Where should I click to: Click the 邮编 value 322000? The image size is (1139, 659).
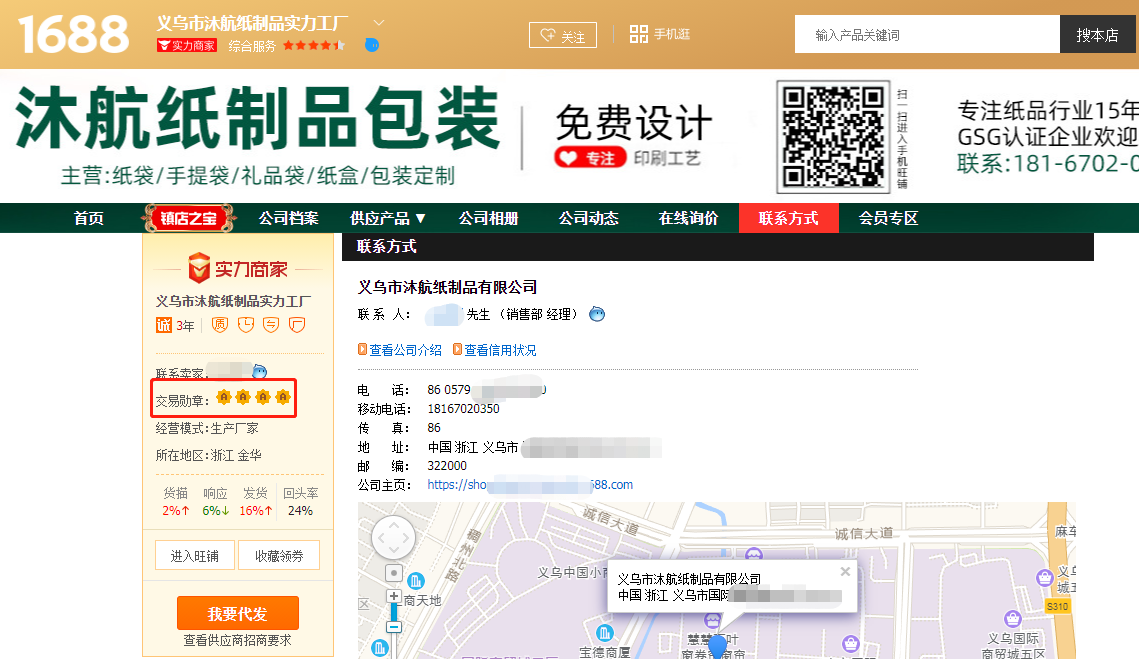(x=447, y=465)
